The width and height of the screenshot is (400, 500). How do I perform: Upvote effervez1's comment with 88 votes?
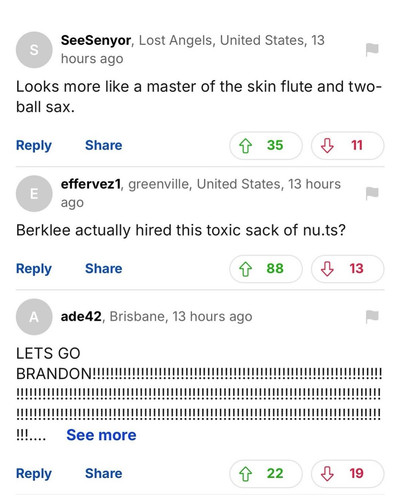[x=266, y=269]
